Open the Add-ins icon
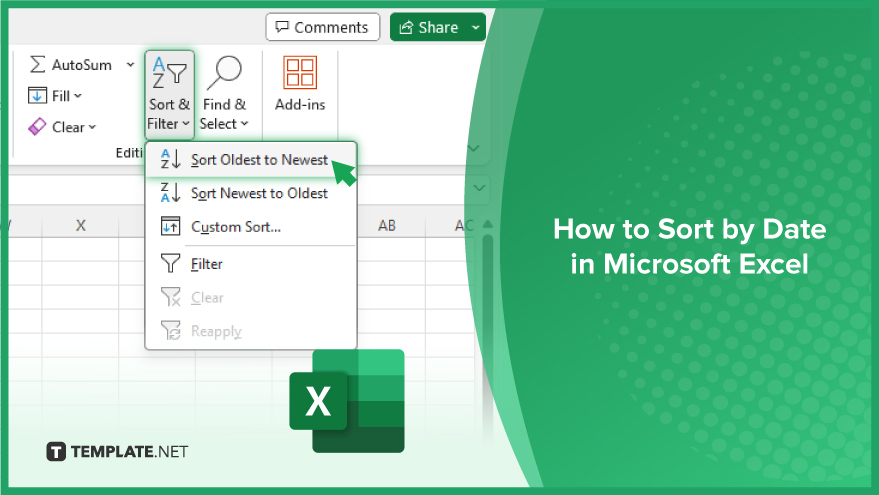 pyautogui.click(x=300, y=72)
